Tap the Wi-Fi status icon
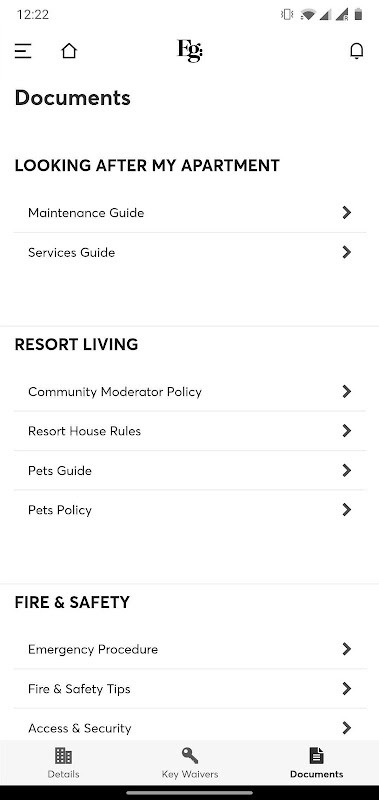 [308, 15]
